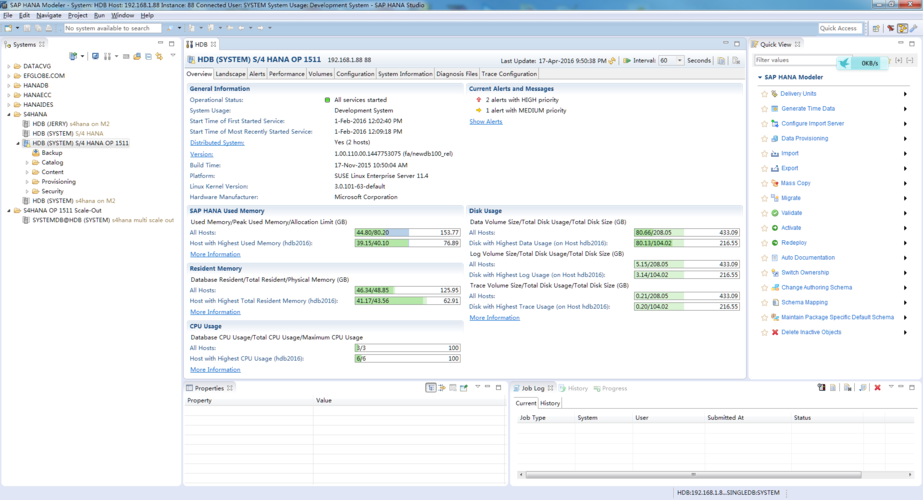This screenshot has height=500, width=923.
Task: Toggle the favorite star next to Export
Action: tap(764, 168)
